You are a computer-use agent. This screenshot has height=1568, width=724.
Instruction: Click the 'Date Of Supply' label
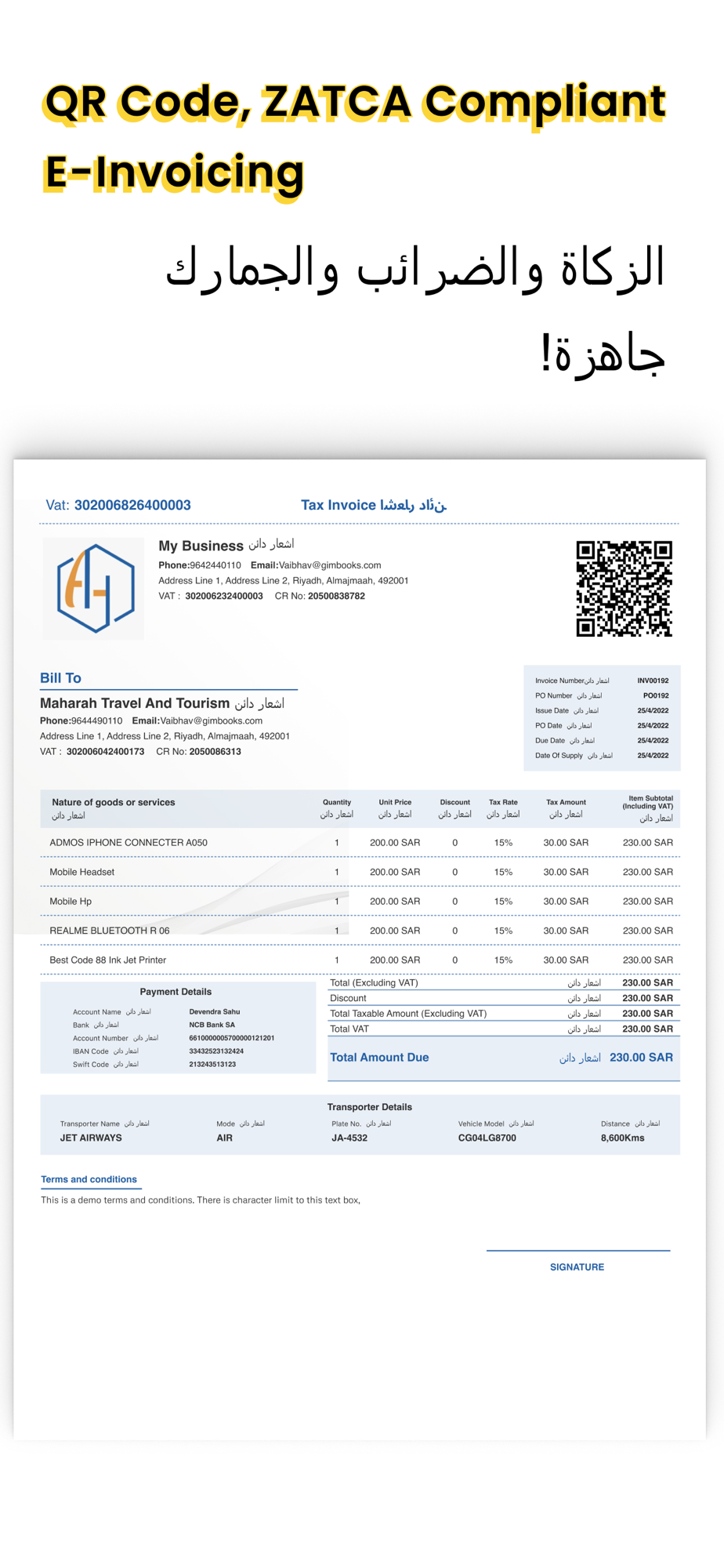pos(559,755)
